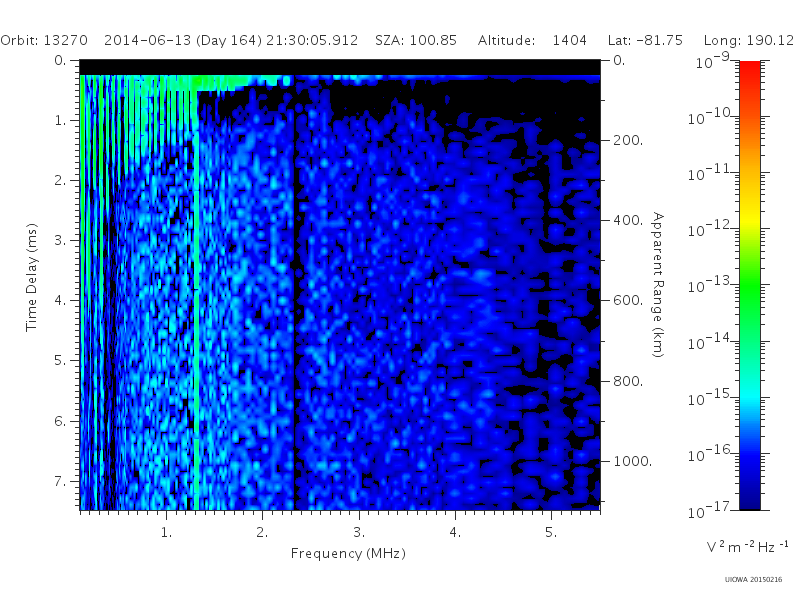Image resolution: width=800 pixels, height=600 pixels.
Task: Click the Time Delay (ms) axis title
Action: (x=32, y=277)
